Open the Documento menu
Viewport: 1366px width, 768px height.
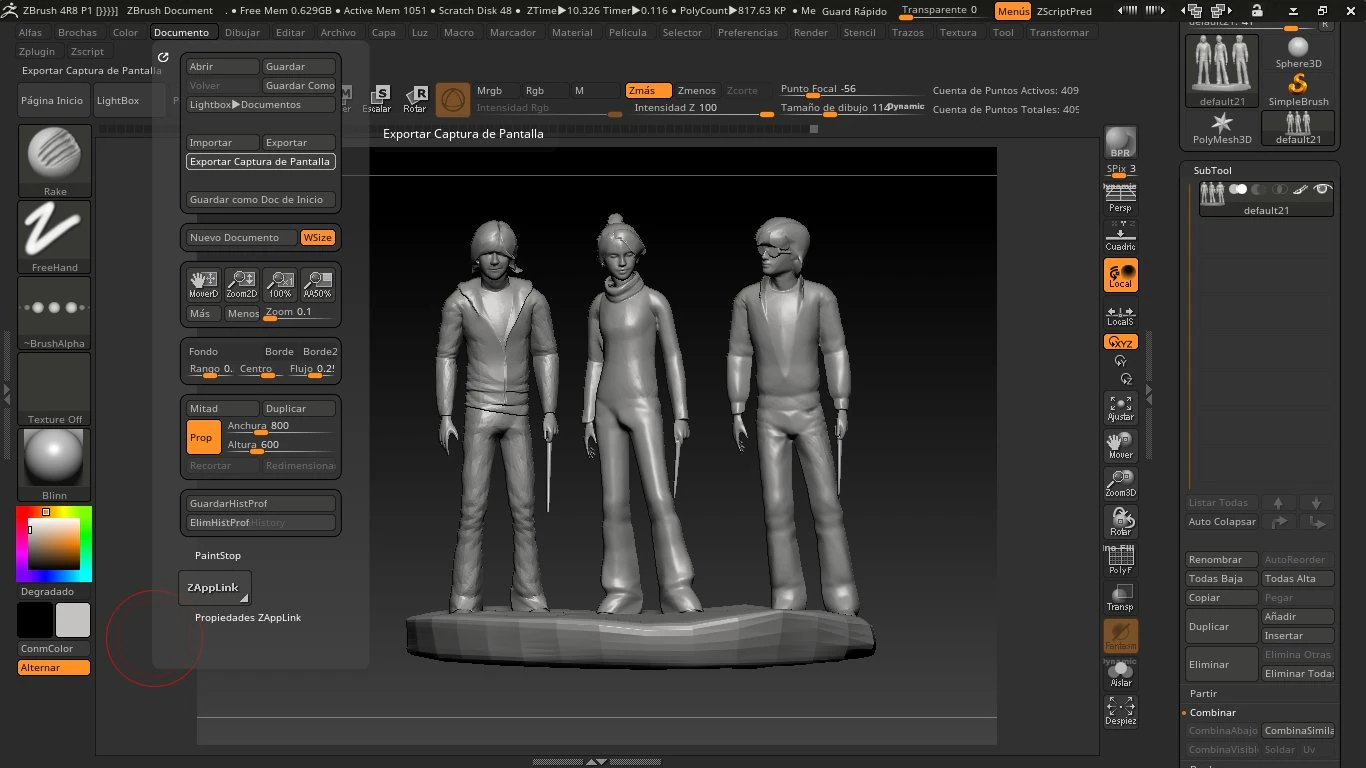181,32
